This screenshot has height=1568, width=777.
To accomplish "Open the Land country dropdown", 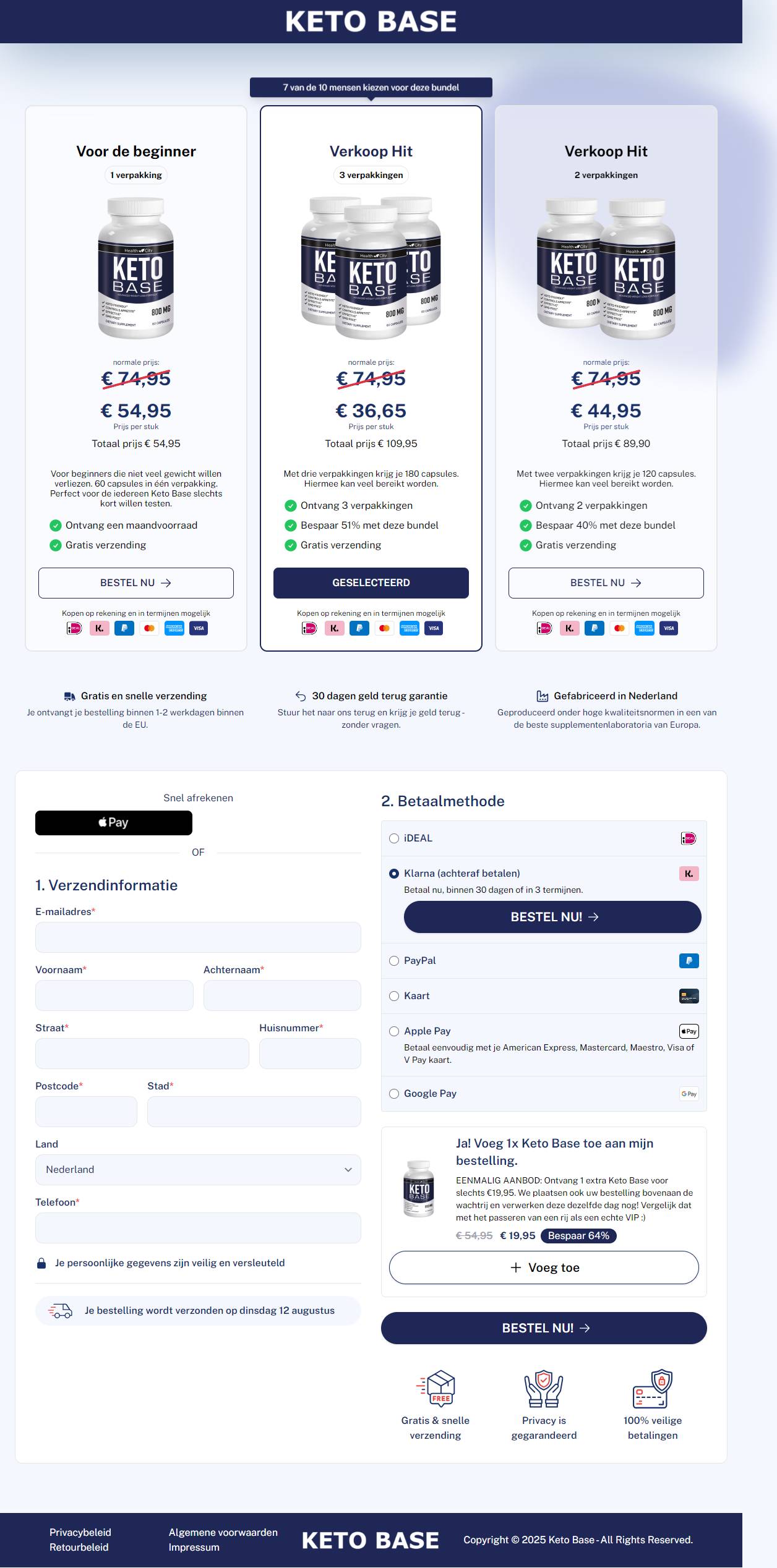I will tap(198, 1170).
